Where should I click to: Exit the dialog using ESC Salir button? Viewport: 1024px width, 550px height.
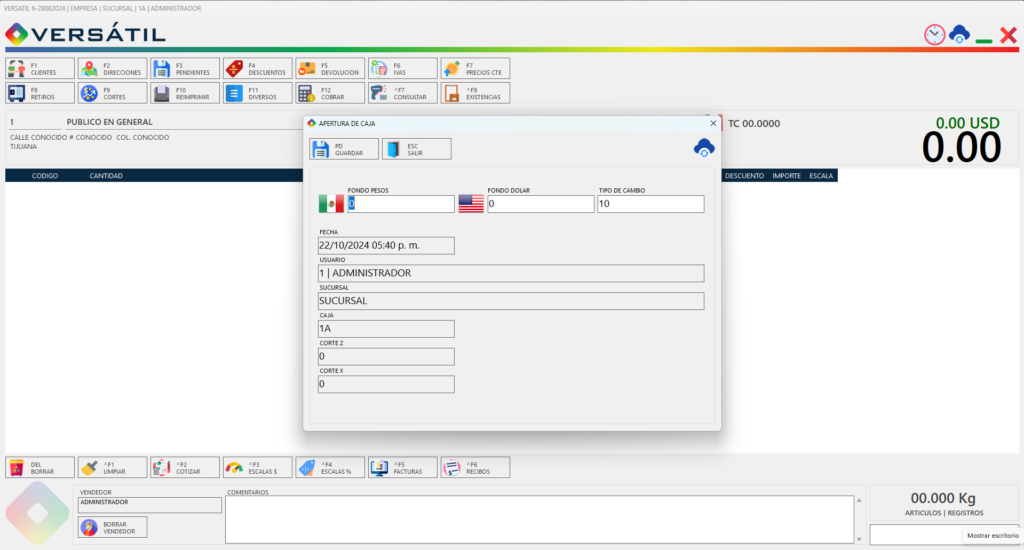click(417, 149)
